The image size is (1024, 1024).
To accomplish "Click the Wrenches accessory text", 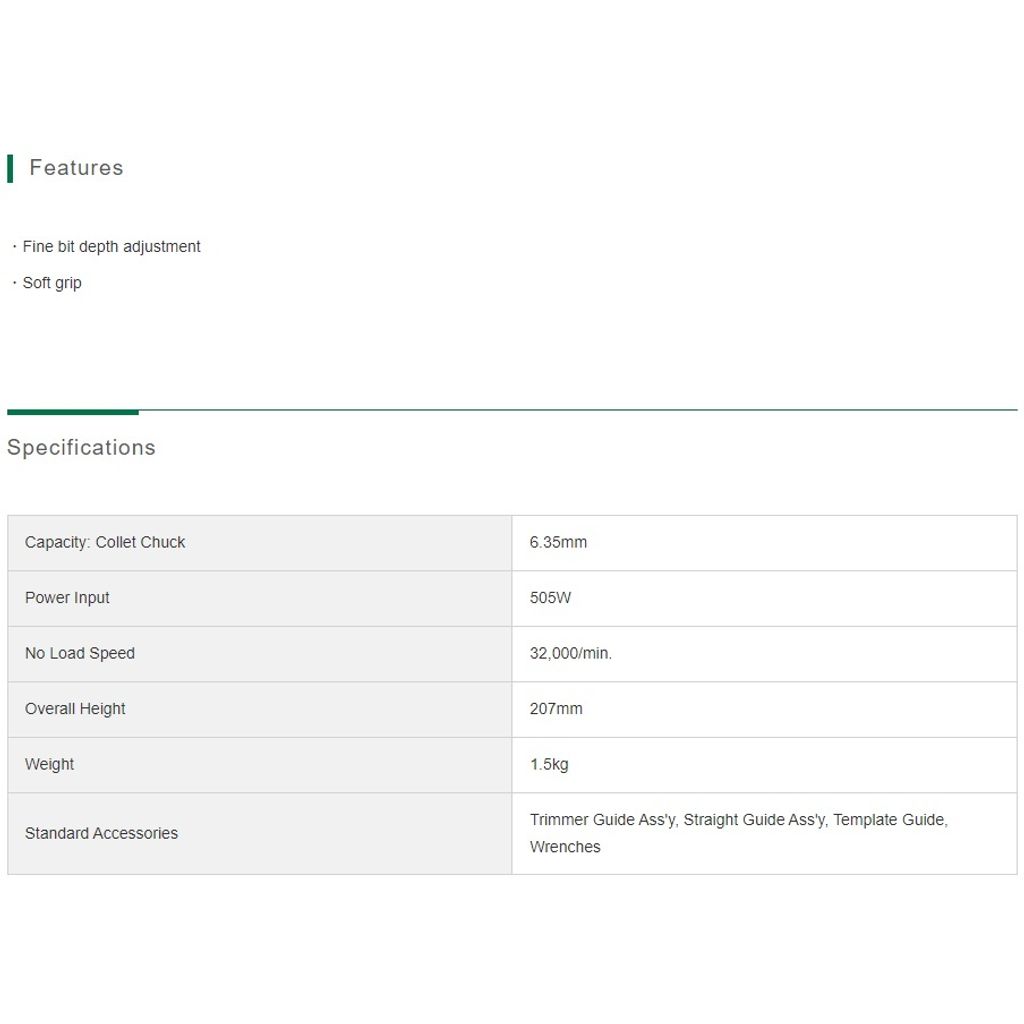I will [565, 847].
